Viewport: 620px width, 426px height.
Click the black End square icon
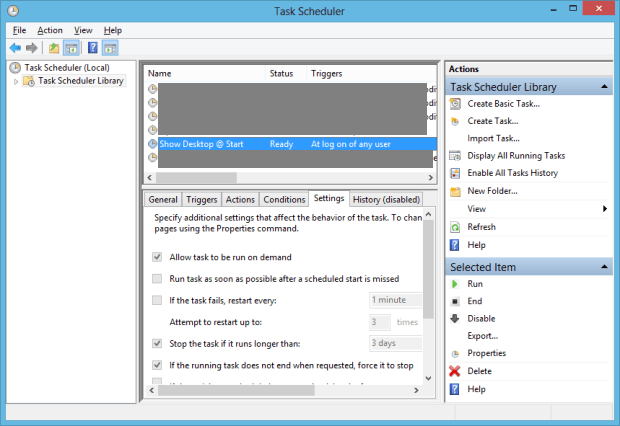click(x=455, y=301)
